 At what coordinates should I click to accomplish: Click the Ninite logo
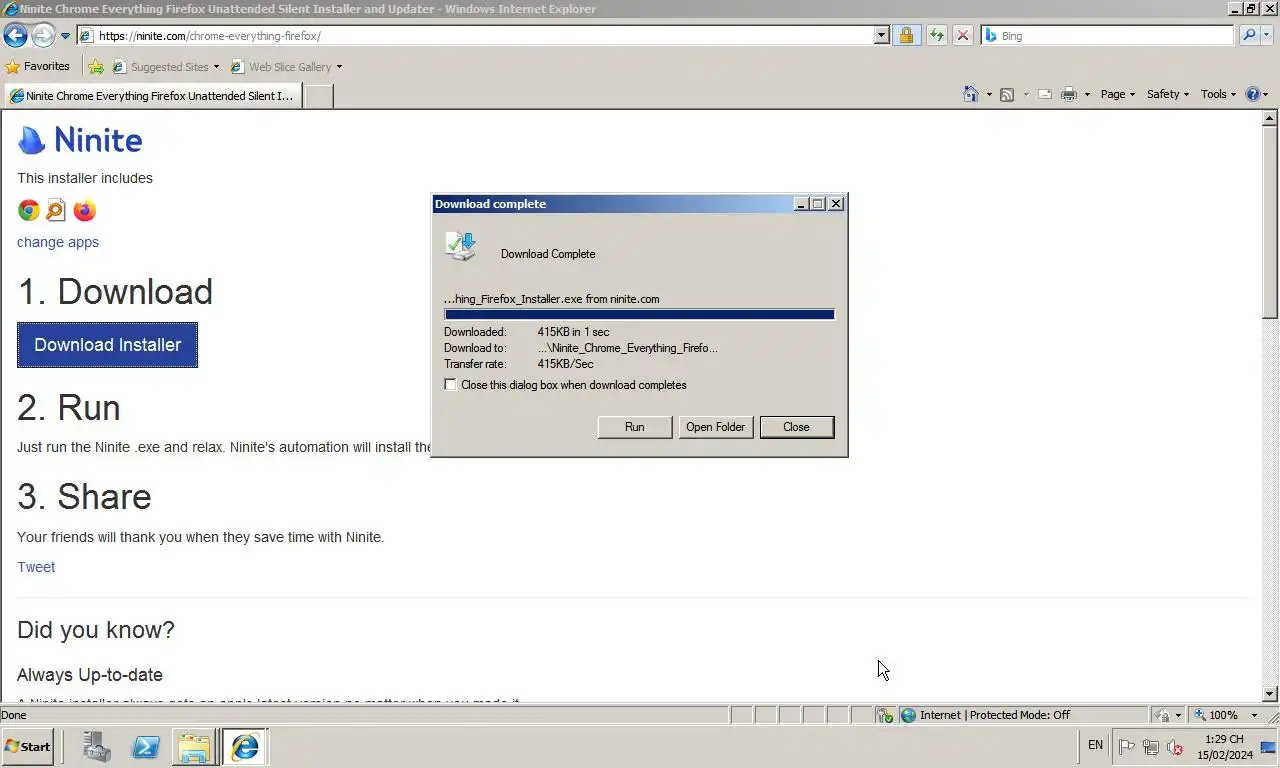[x=80, y=140]
